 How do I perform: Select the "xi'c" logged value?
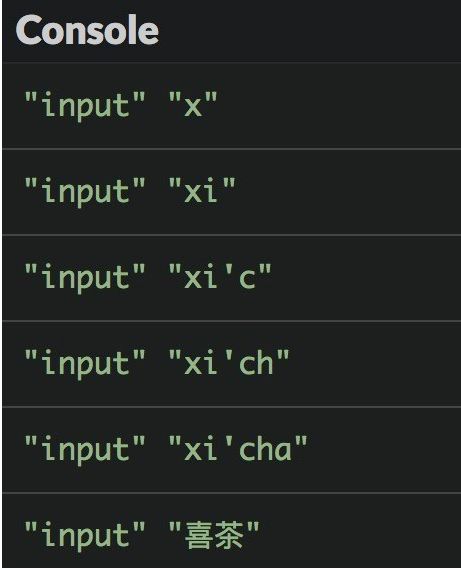coord(220,277)
